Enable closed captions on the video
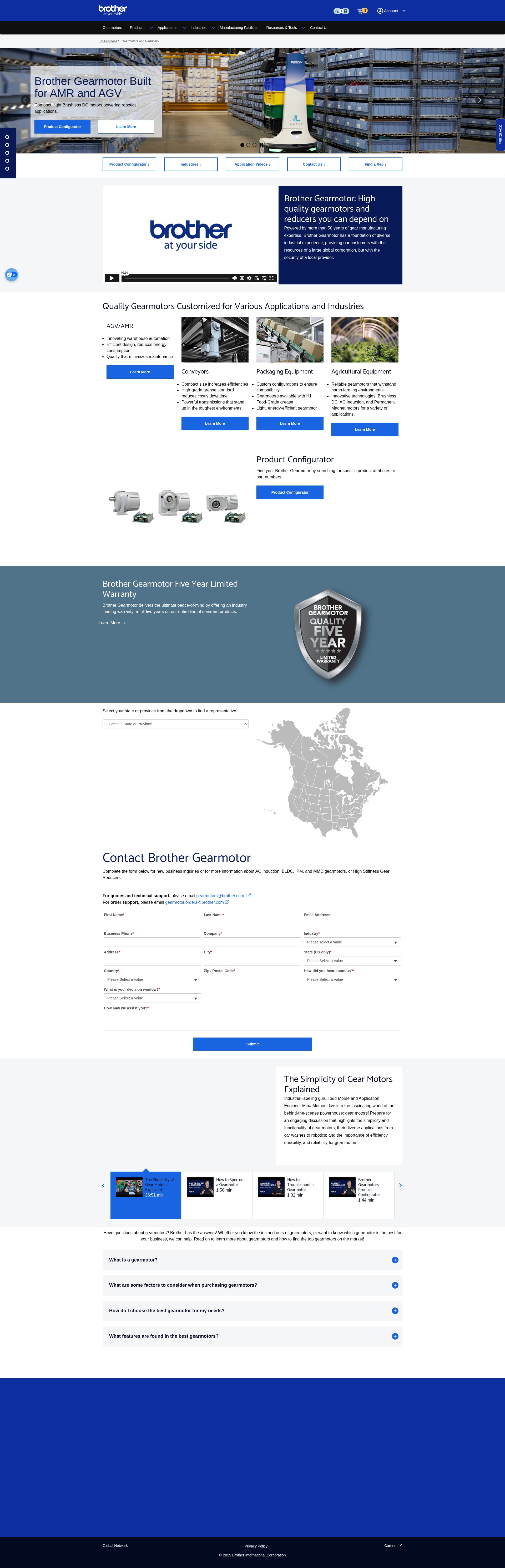The height and width of the screenshot is (1568, 505). [242, 278]
